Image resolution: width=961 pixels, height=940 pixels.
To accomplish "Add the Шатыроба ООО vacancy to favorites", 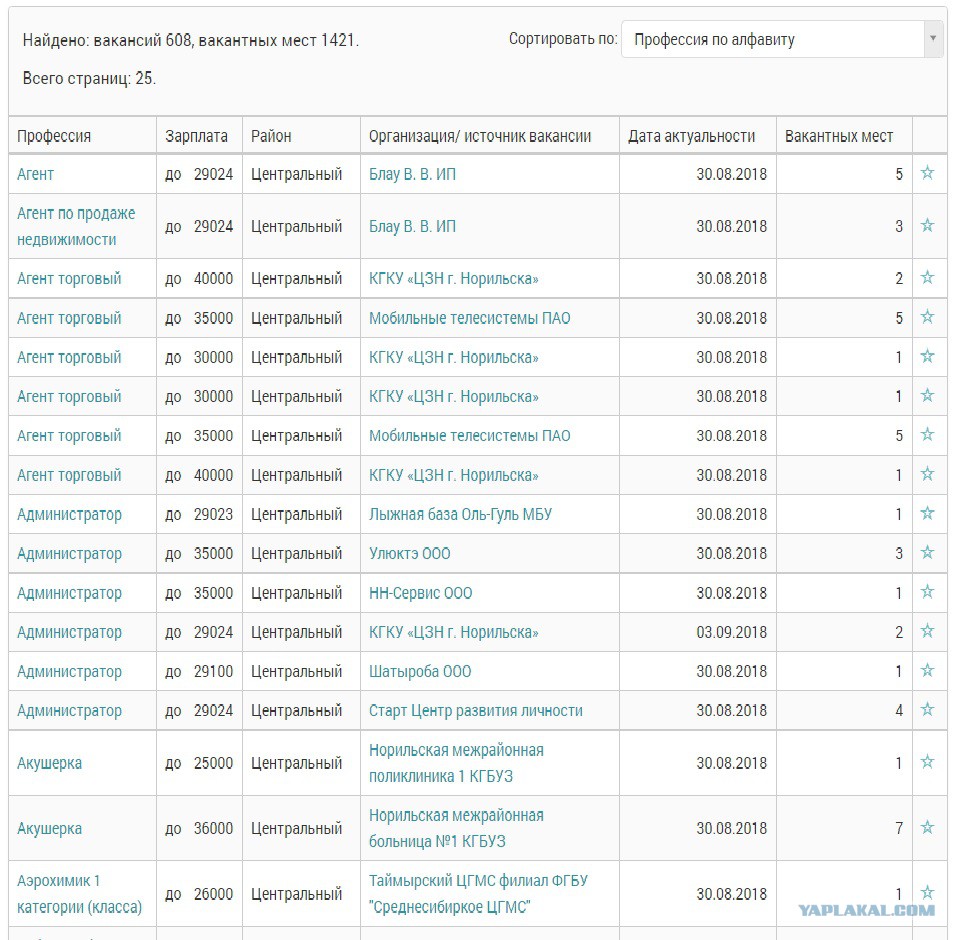I will [927, 670].
